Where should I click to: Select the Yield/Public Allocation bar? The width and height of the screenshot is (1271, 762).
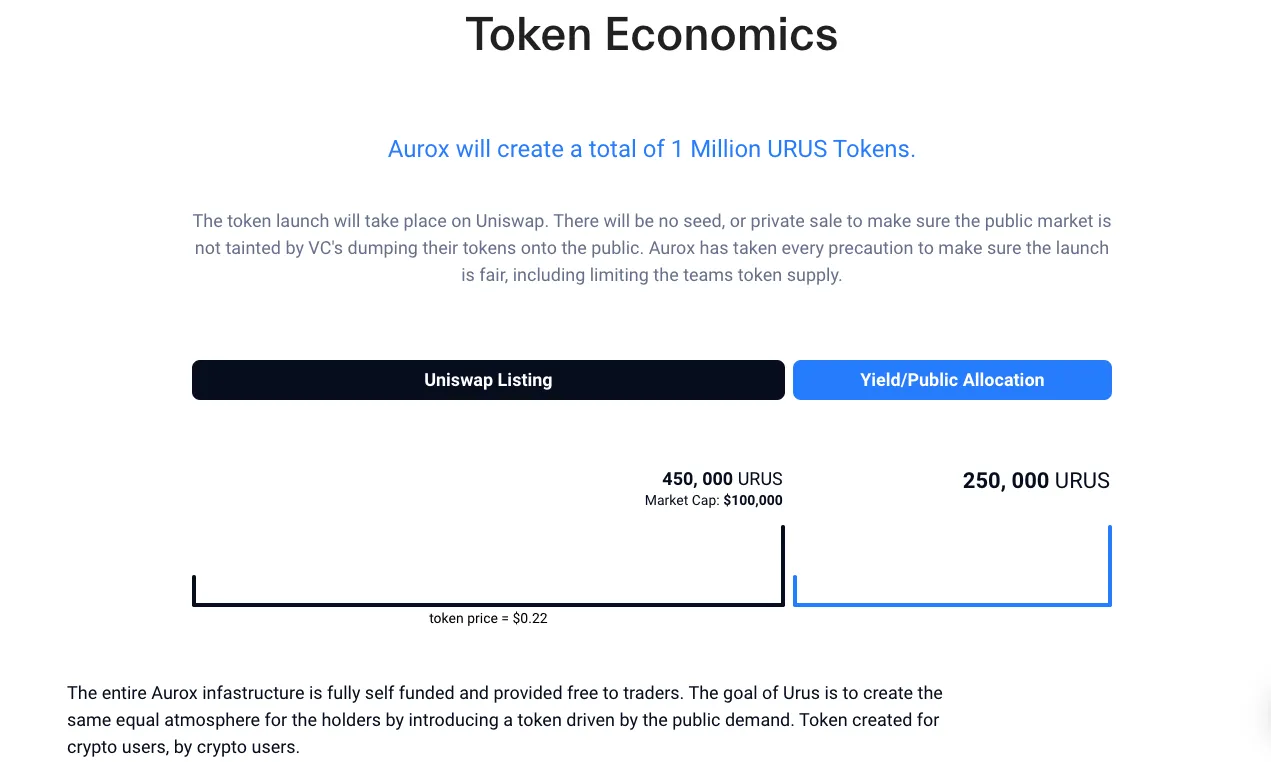pos(952,380)
